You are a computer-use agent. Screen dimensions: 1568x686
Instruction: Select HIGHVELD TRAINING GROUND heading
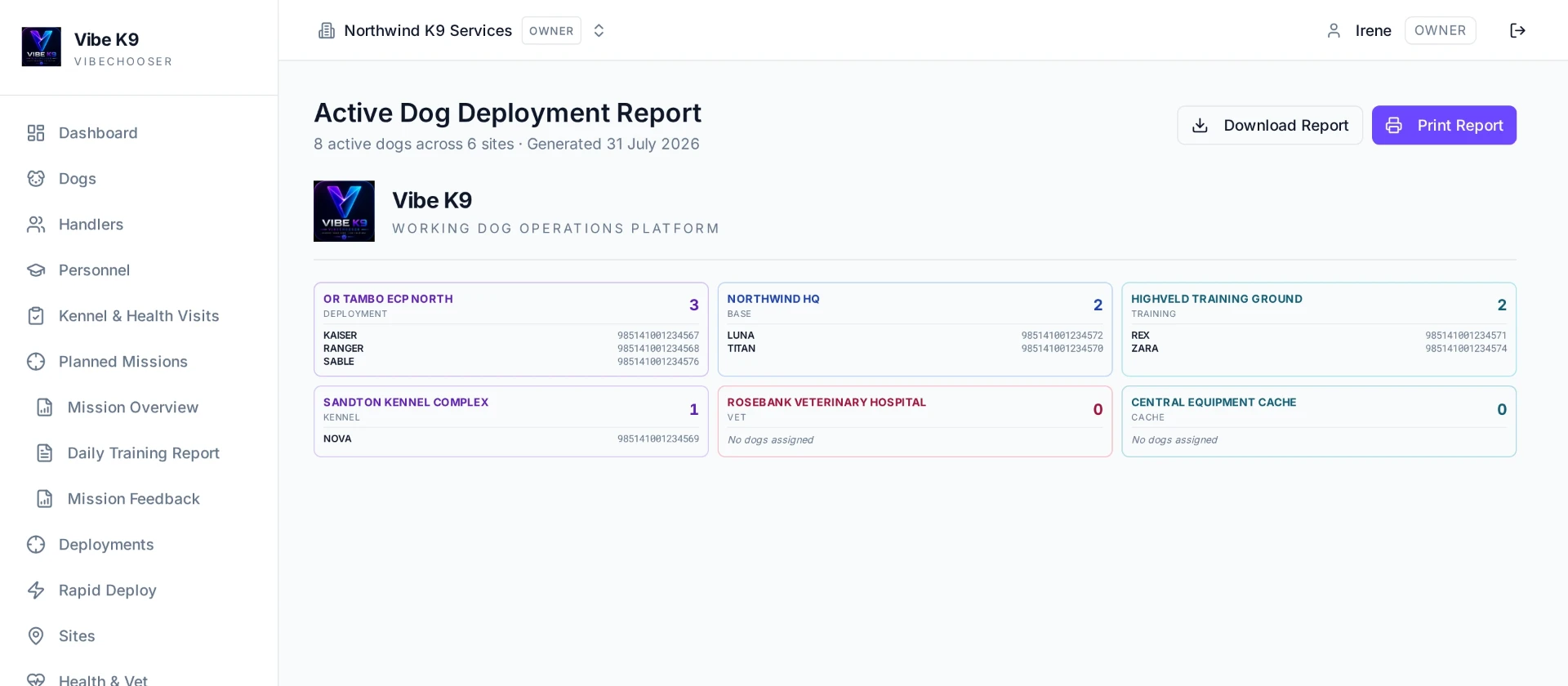(x=1217, y=299)
